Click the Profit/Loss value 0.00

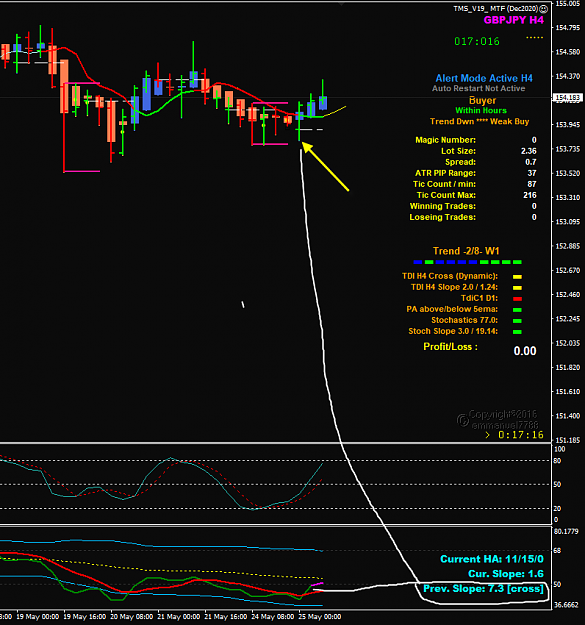pos(525,351)
